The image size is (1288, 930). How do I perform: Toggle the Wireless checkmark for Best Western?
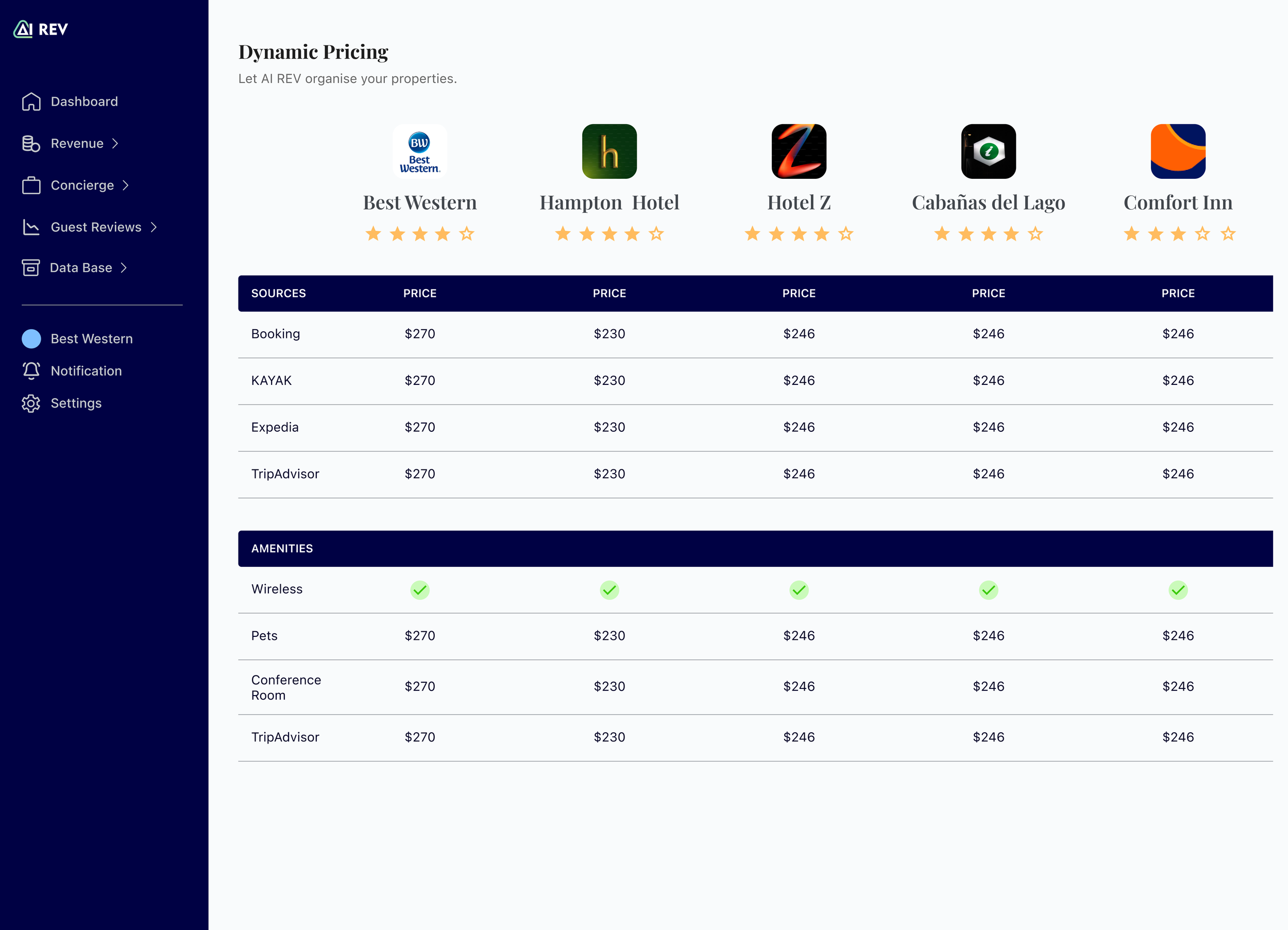[x=420, y=590]
